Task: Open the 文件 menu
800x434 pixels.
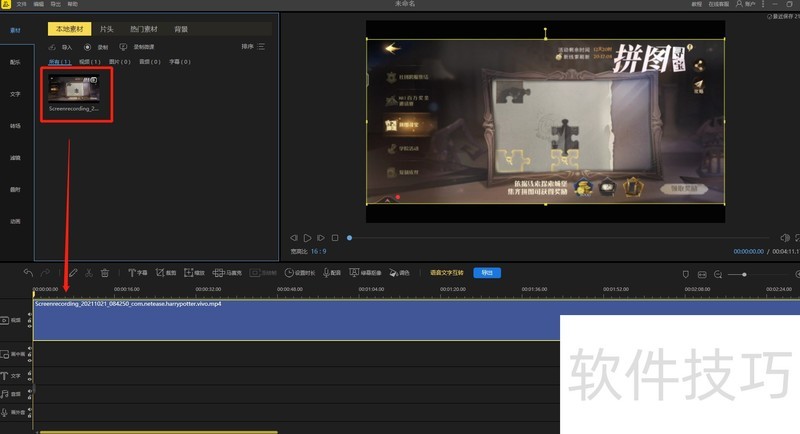Action: click(22, 4)
